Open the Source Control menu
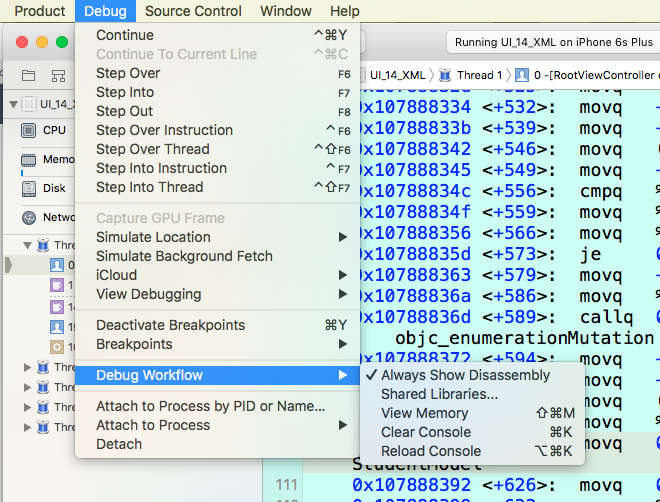660x502 pixels. (x=193, y=11)
